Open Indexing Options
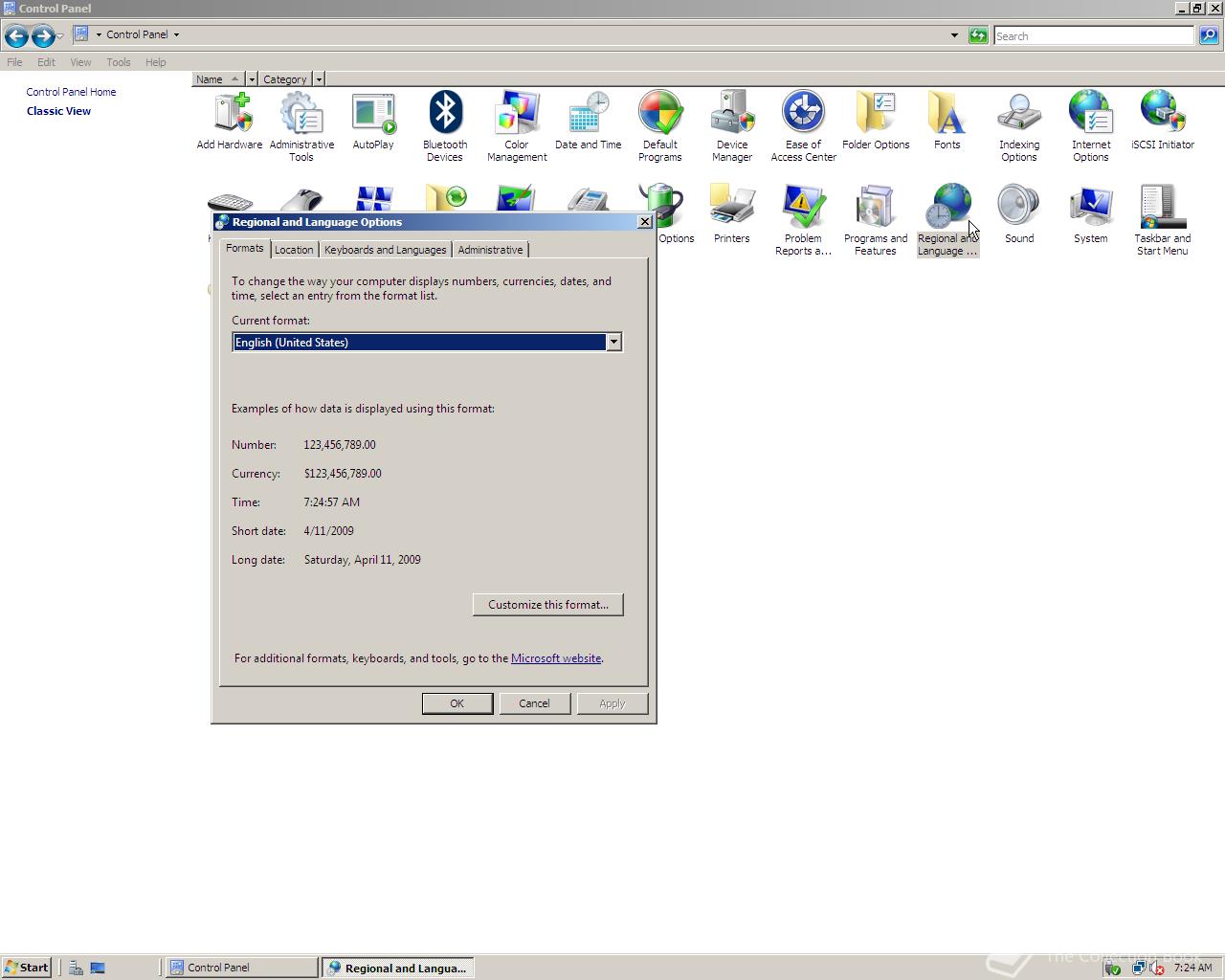 coord(1019,126)
